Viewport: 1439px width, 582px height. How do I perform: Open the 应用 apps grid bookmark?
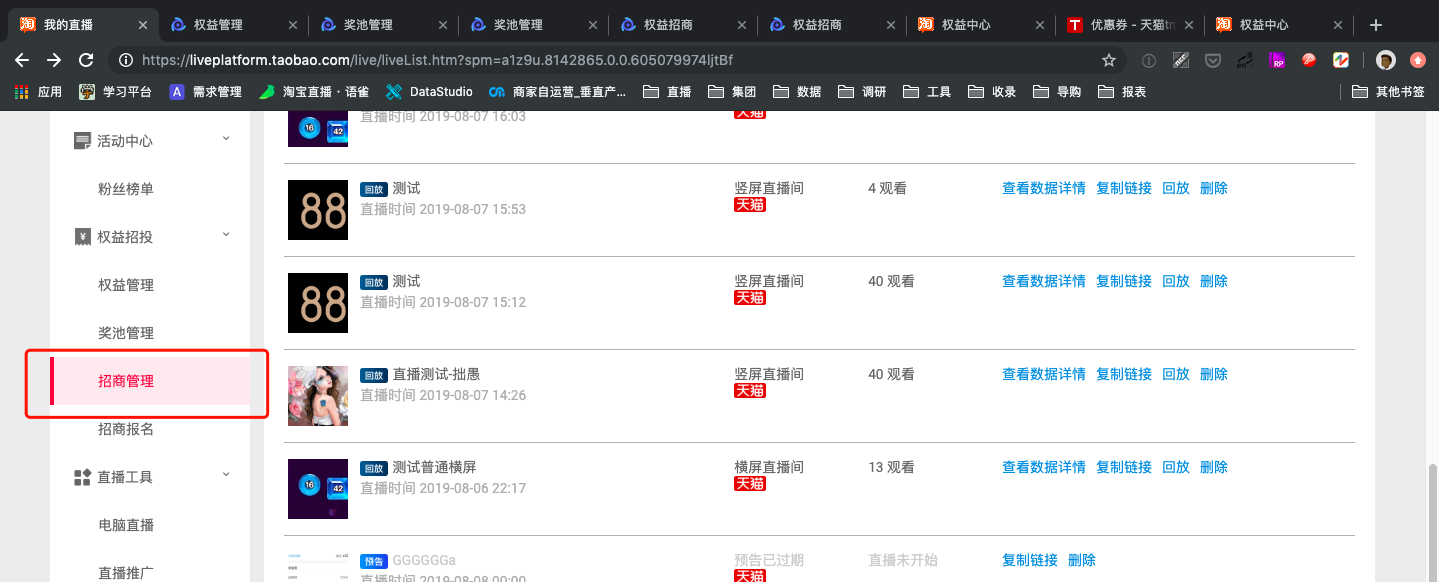(39, 91)
